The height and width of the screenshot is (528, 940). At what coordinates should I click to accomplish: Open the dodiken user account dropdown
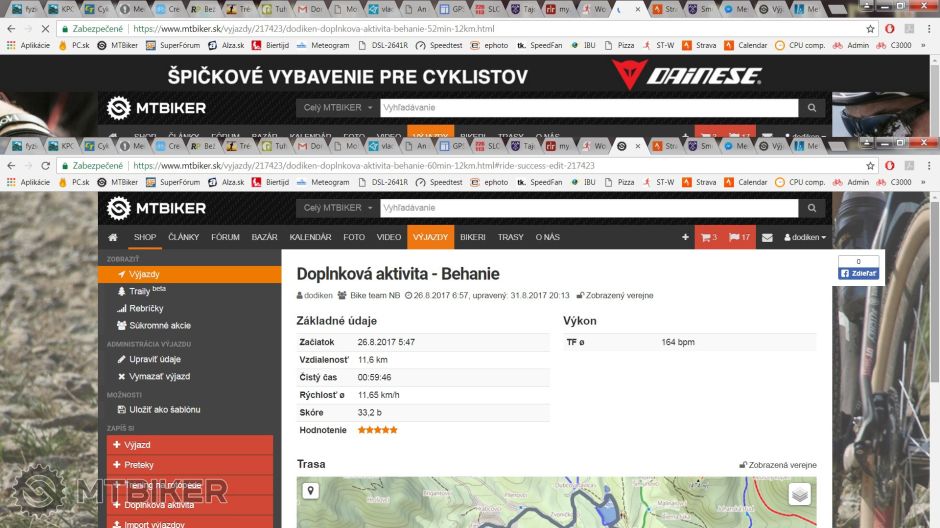pyautogui.click(x=805, y=237)
